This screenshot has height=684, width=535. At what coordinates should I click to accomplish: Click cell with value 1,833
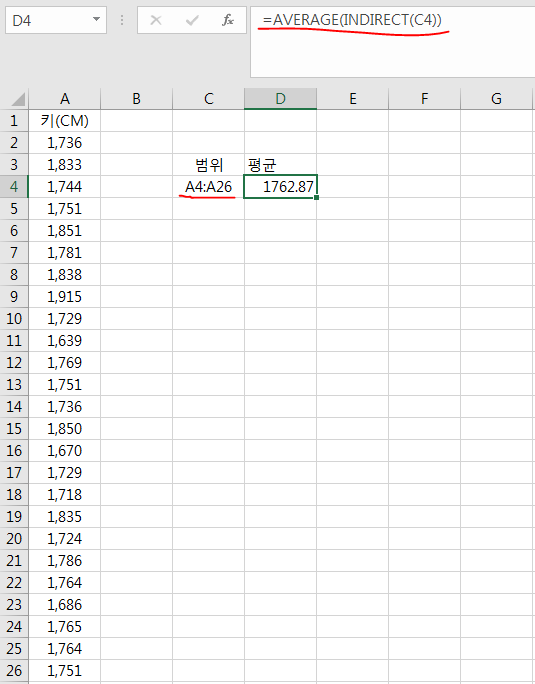[x=65, y=165]
